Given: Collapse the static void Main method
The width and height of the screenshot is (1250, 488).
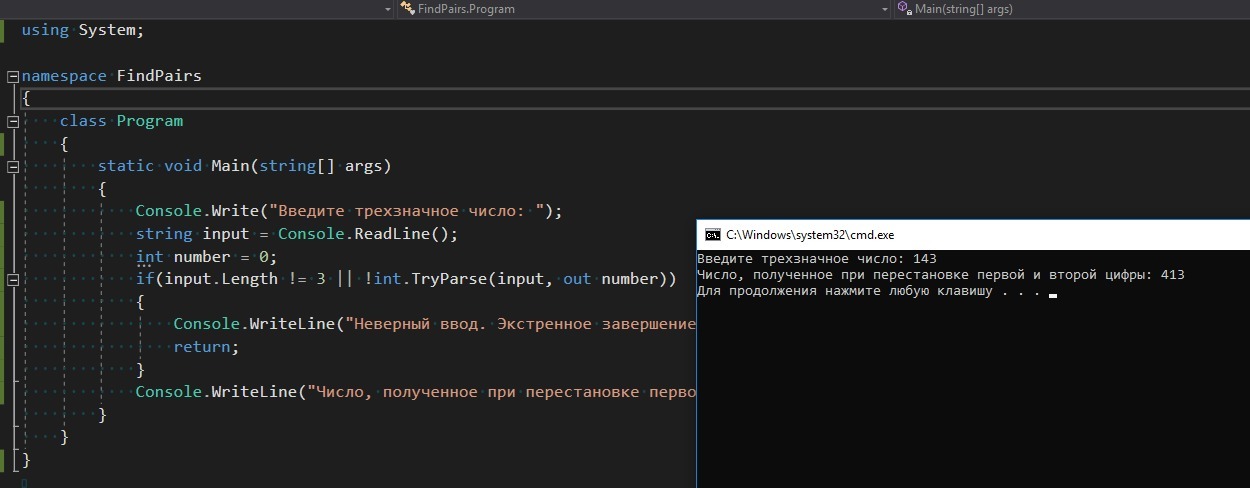Looking at the screenshot, I should [x=12, y=166].
